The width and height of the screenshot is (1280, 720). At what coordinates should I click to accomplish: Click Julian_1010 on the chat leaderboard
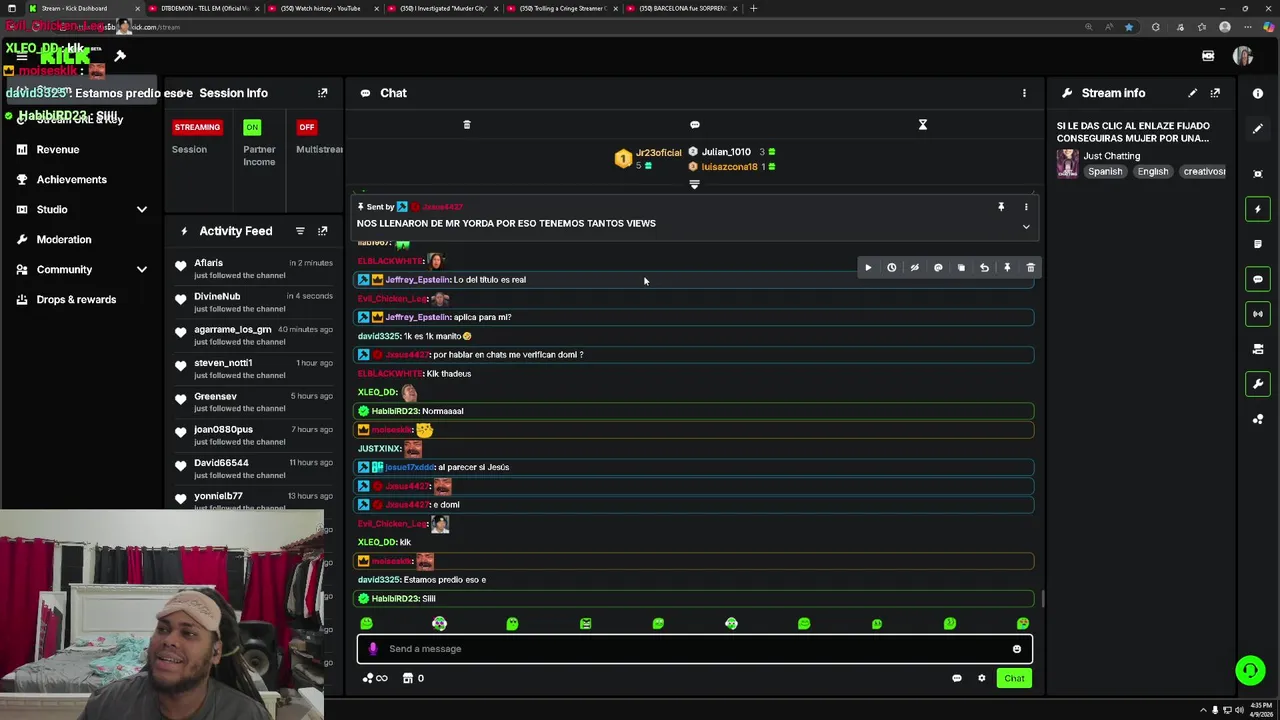pos(726,152)
